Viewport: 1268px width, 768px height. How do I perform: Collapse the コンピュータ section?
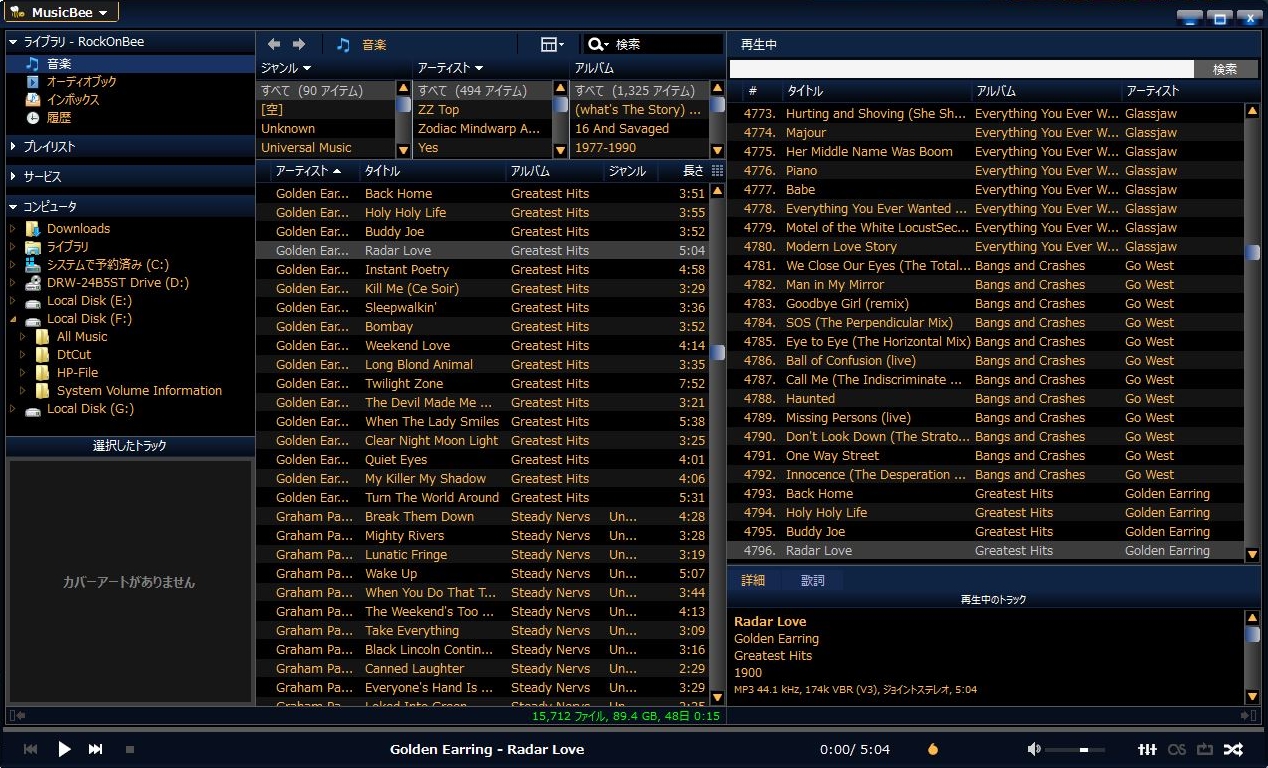(x=13, y=206)
